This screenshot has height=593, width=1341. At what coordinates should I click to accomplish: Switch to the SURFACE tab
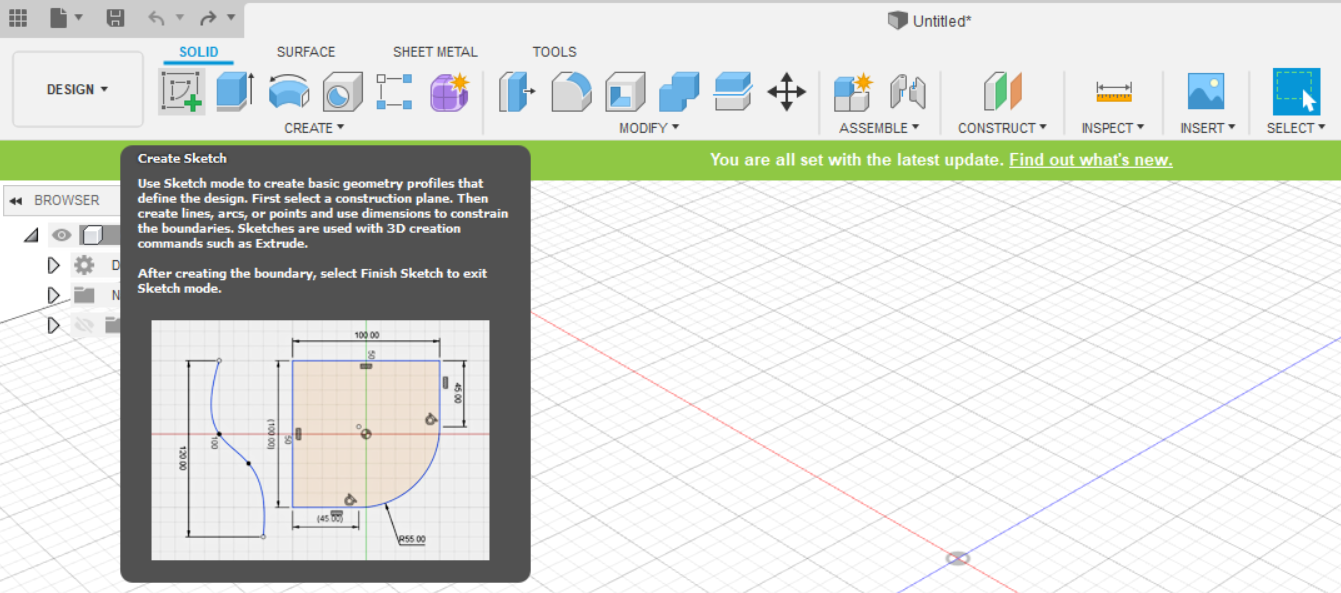(306, 52)
